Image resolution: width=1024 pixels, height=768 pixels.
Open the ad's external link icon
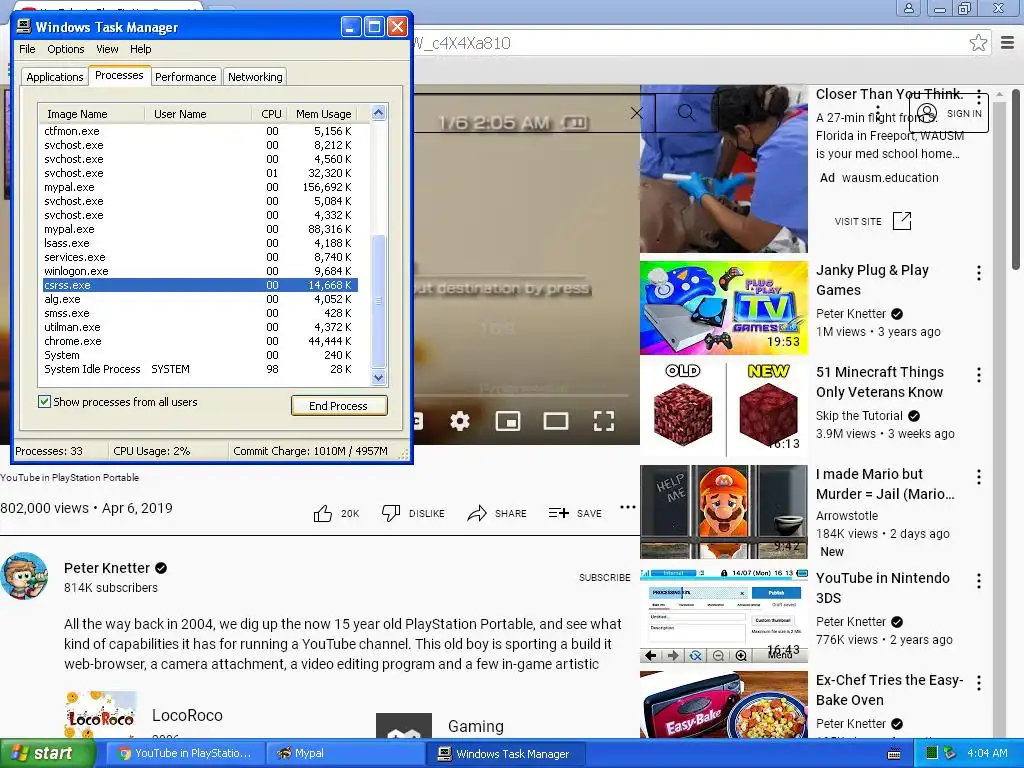[902, 221]
